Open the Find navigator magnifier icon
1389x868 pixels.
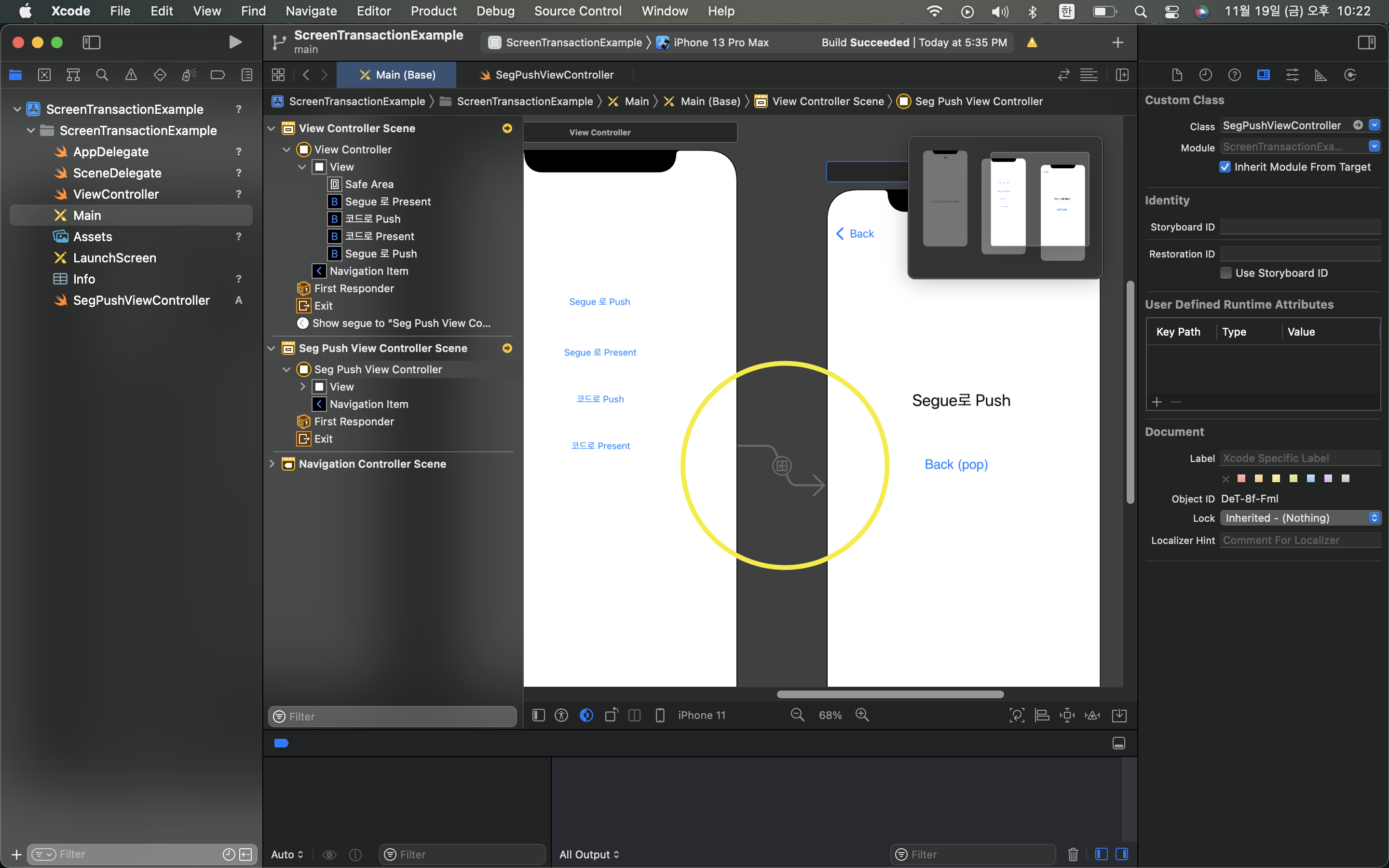102,75
